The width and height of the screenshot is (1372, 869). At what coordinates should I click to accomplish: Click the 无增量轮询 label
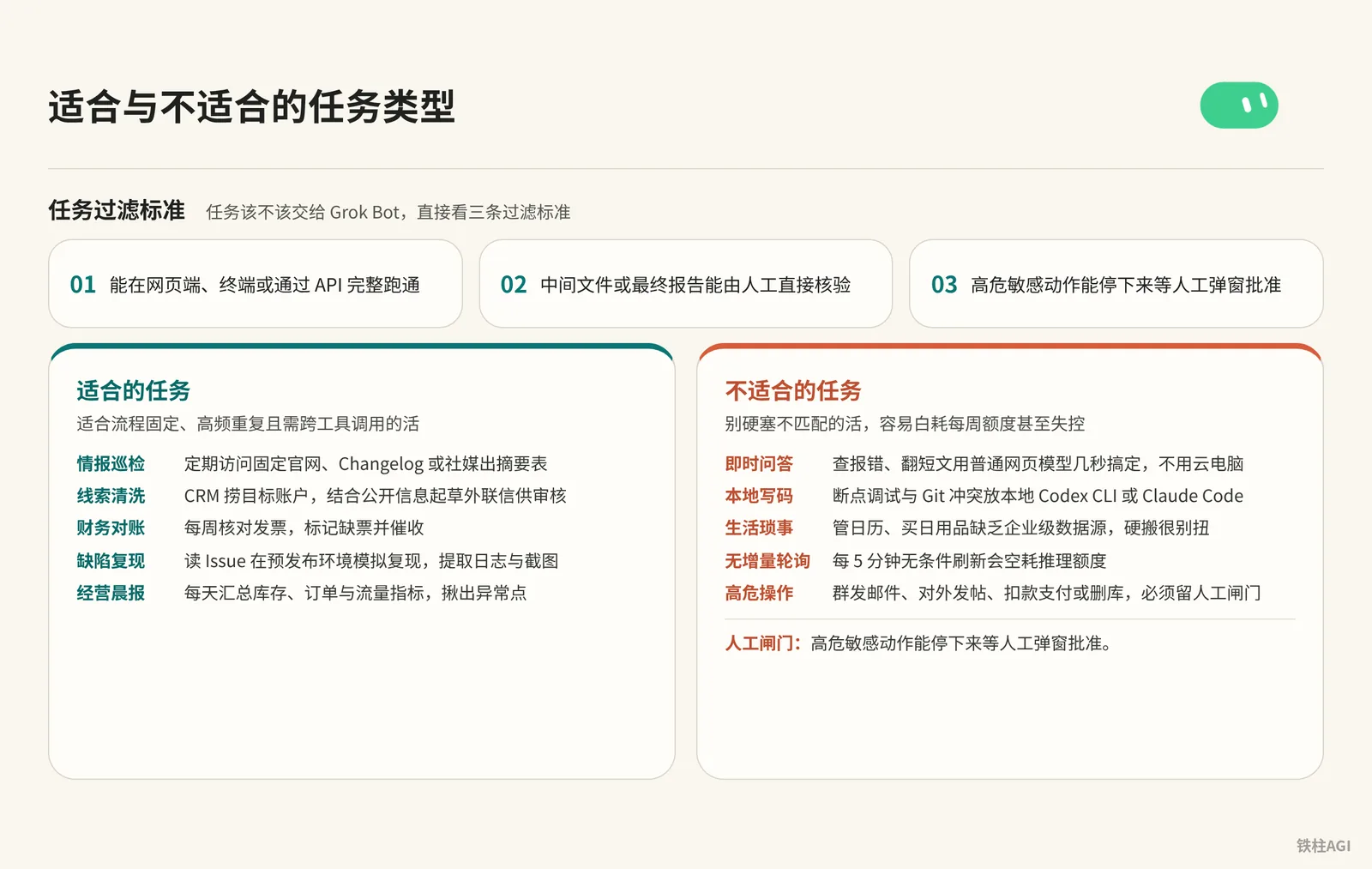[x=767, y=561]
